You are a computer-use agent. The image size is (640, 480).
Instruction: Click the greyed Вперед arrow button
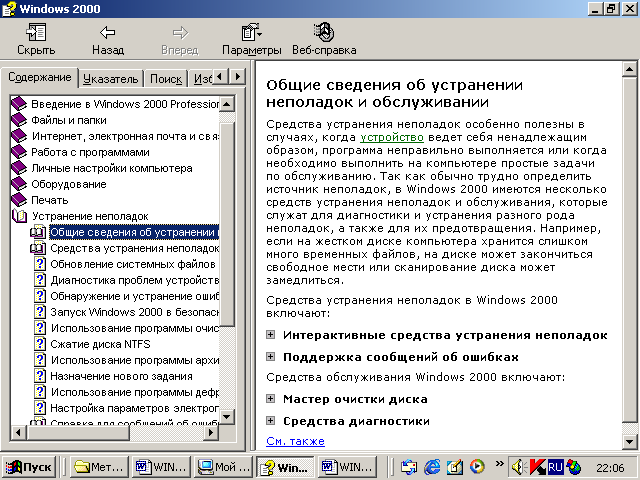[180, 39]
